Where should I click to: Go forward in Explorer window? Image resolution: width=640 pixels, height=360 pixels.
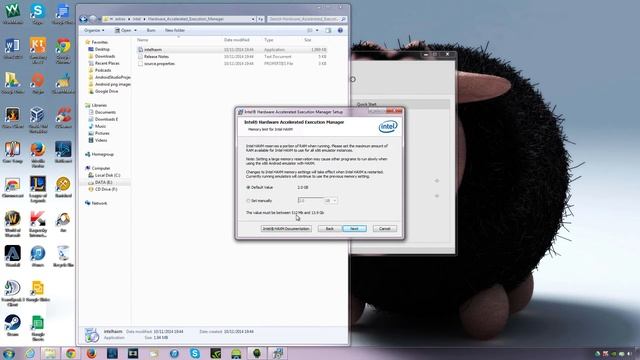(93, 19)
